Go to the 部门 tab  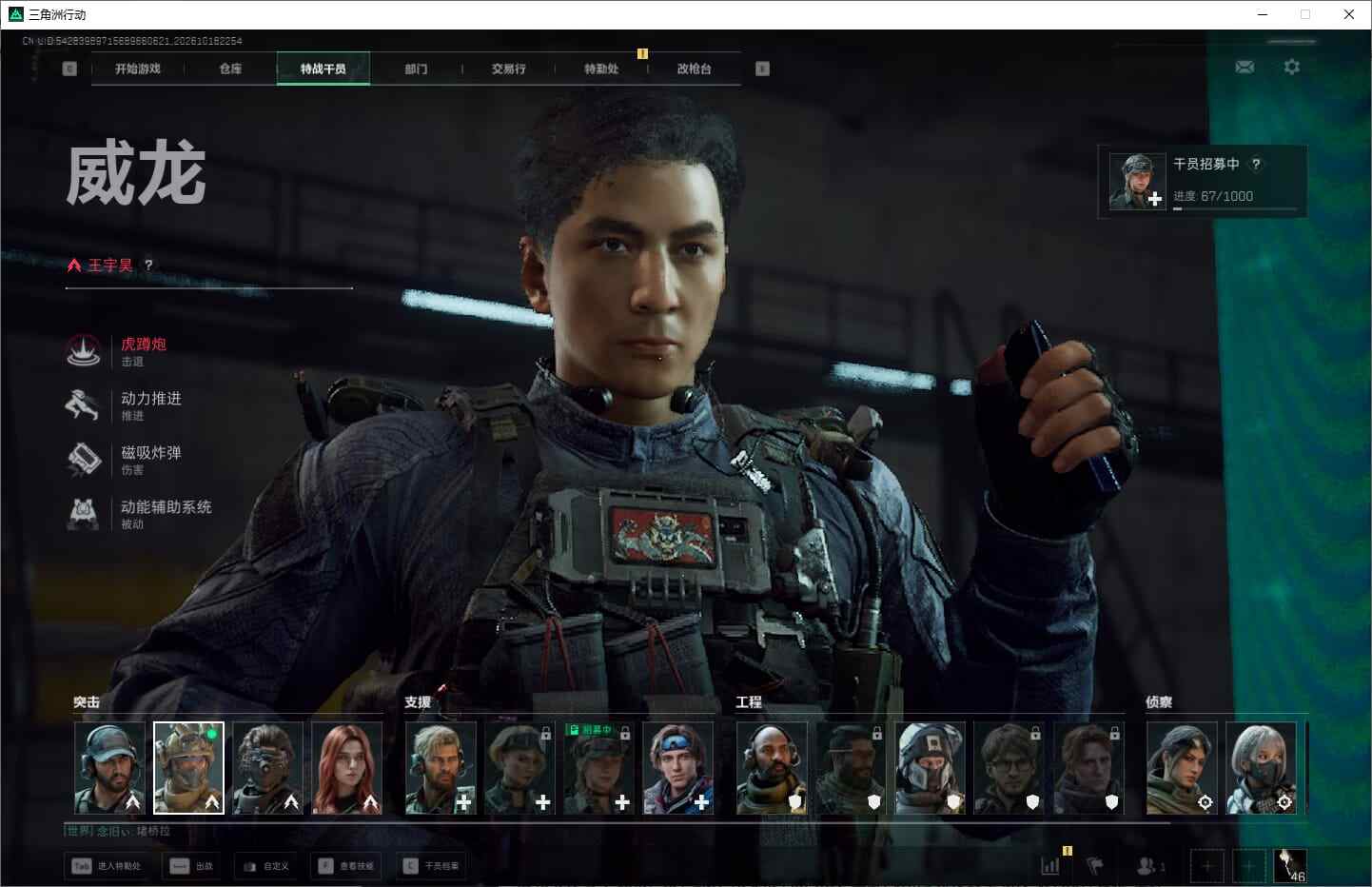[416, 69]
